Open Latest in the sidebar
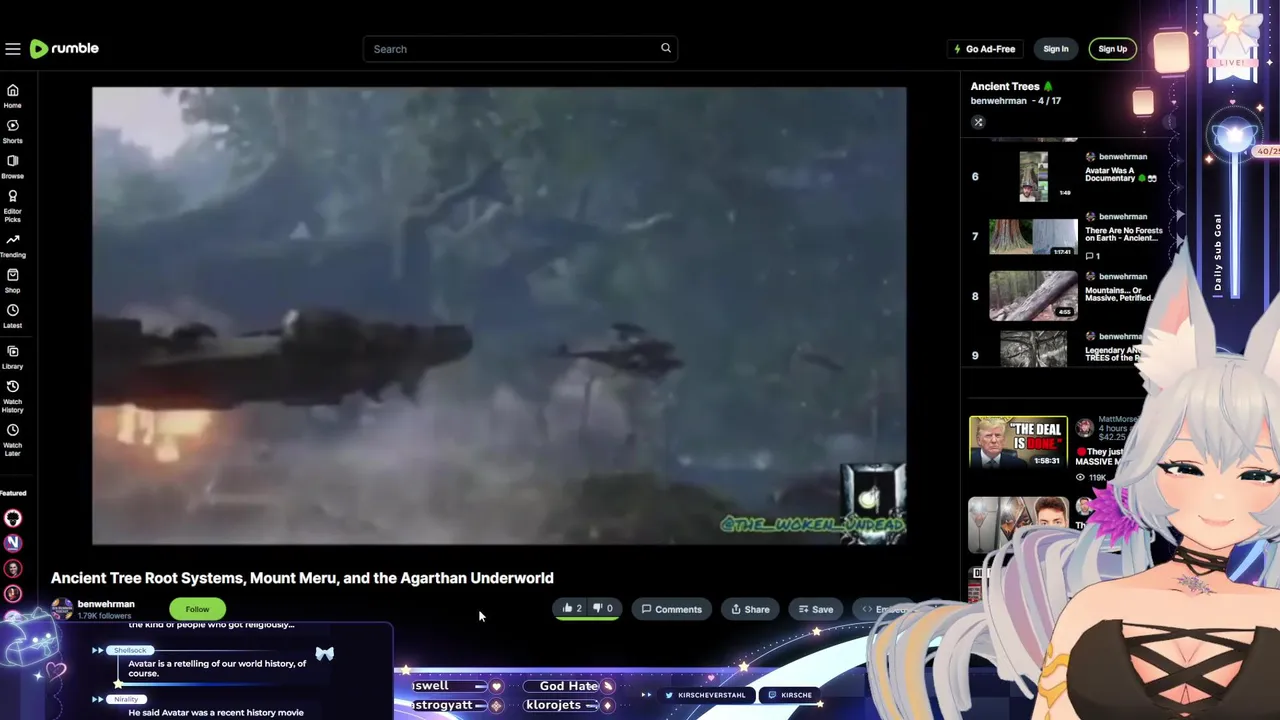The height and width of the screenshot is (720, 1280). point(13,316)
